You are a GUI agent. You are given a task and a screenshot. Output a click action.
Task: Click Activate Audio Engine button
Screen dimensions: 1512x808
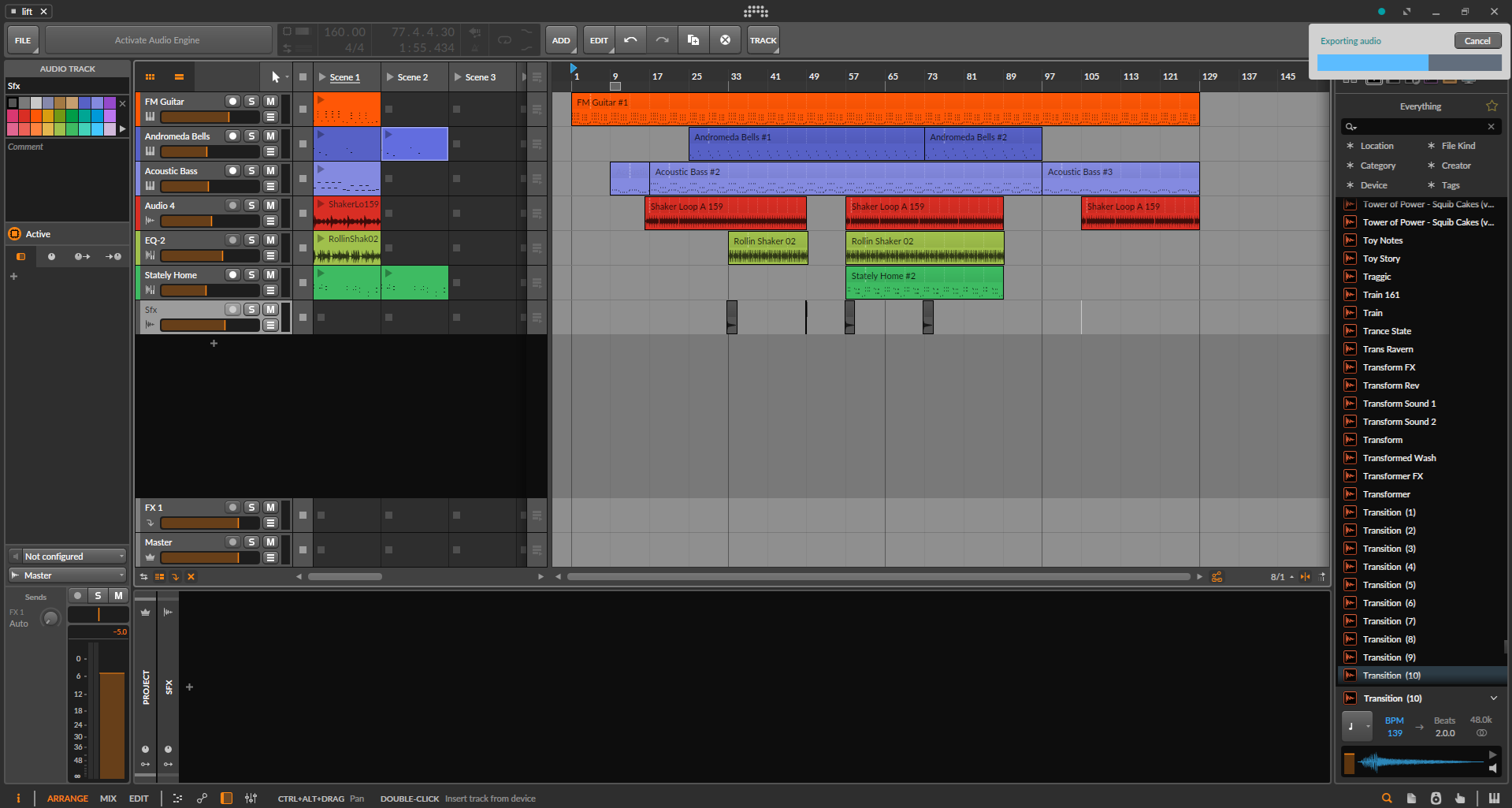click(158, 40)
